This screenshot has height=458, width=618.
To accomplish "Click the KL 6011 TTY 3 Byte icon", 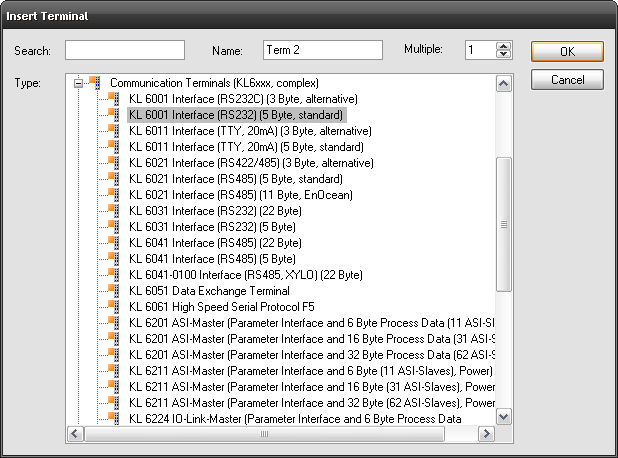I will point(114,130).
